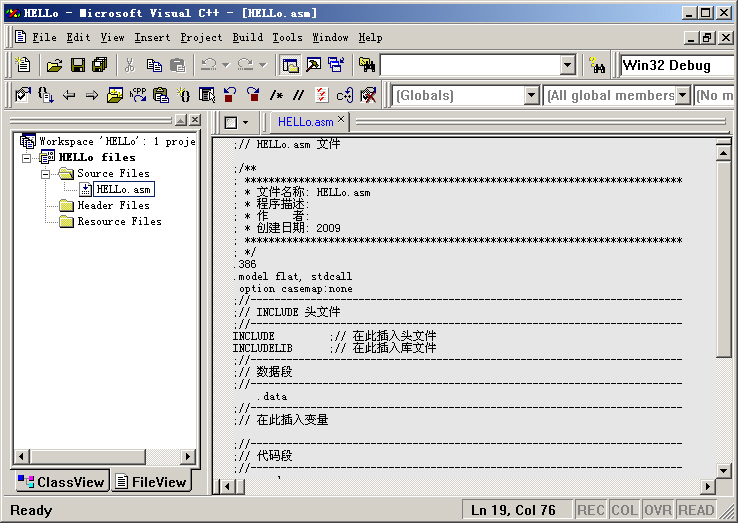Open the Insert menu
Viewport: 738px width, 523px height.
point(152,37)
